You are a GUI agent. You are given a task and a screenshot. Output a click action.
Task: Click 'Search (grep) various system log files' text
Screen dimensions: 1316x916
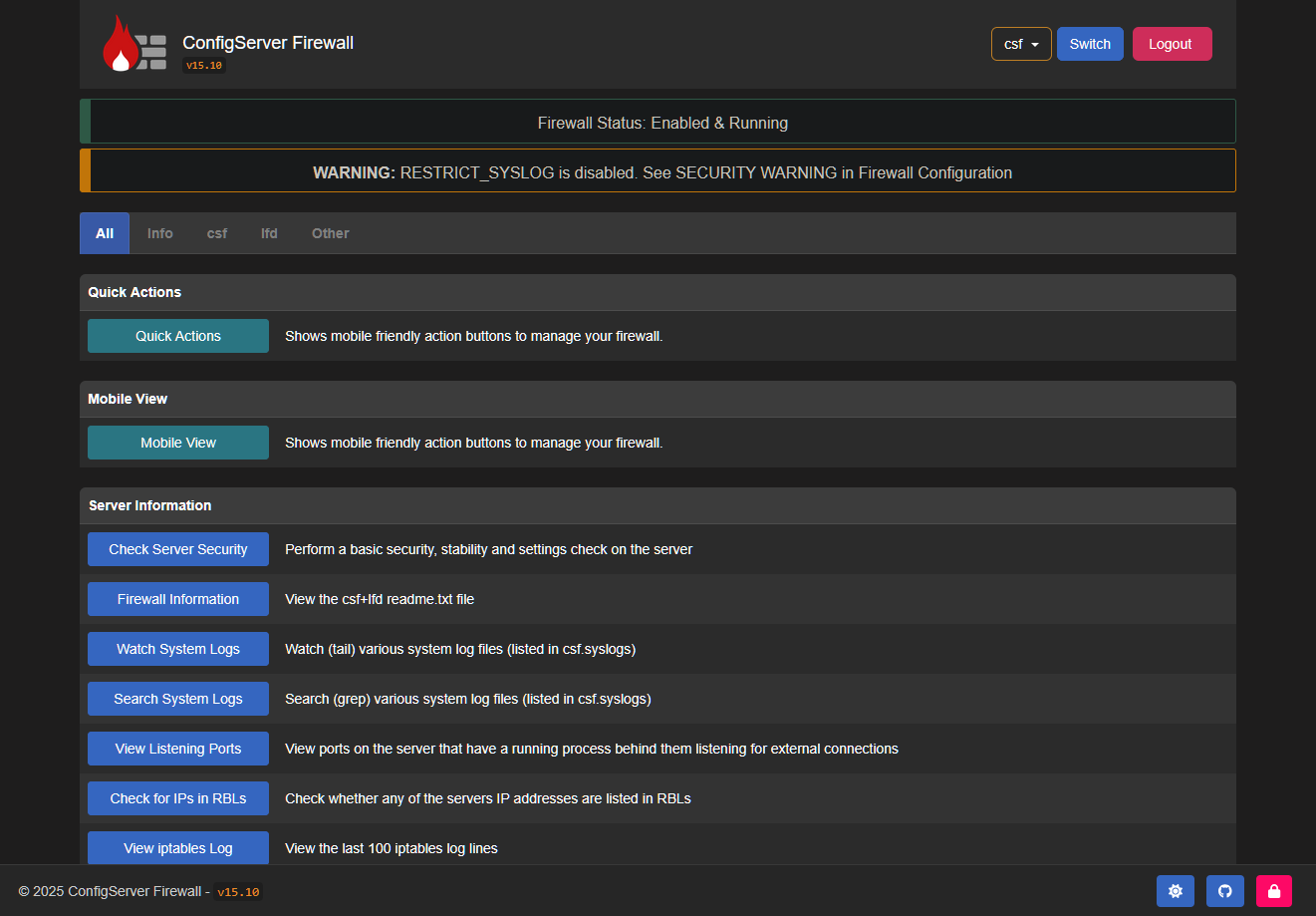coord(468,699)
